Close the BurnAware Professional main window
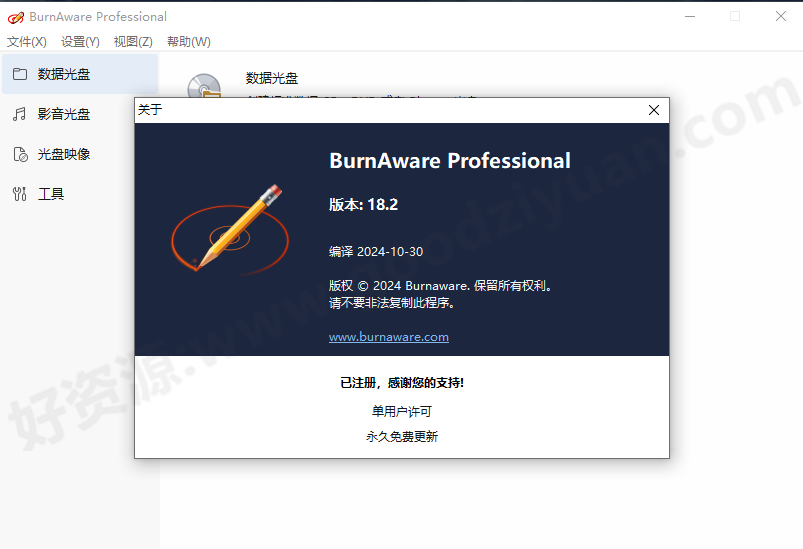The width and height of the screenshot is (803, 549). (x=780, y=16)
